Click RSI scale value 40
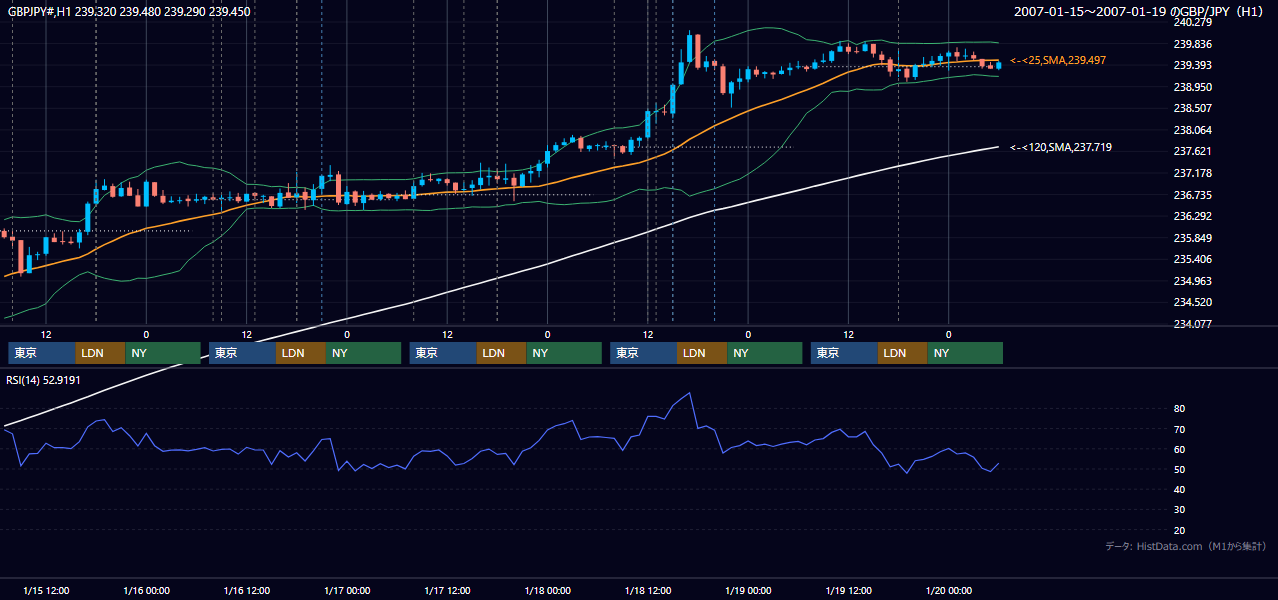 (x=1180, y=489)
